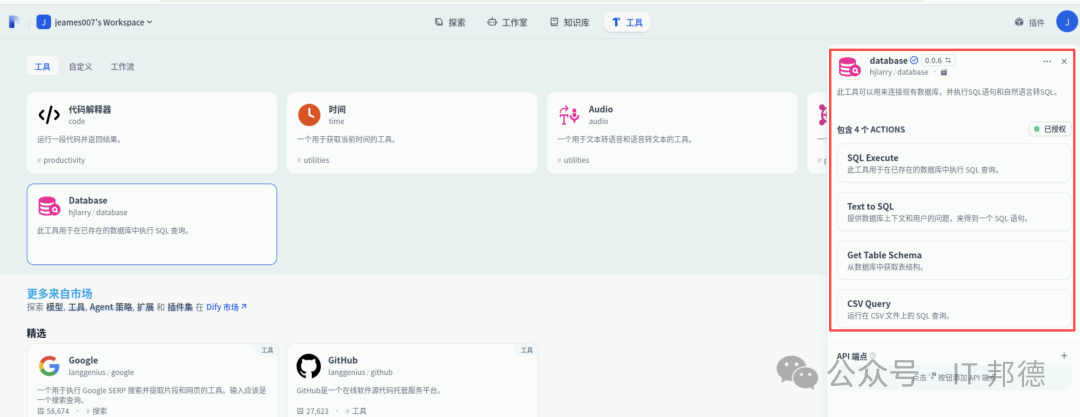Click the 已授权 authorization button
The image size is (1080, 417).
[x=1050, y=129]
